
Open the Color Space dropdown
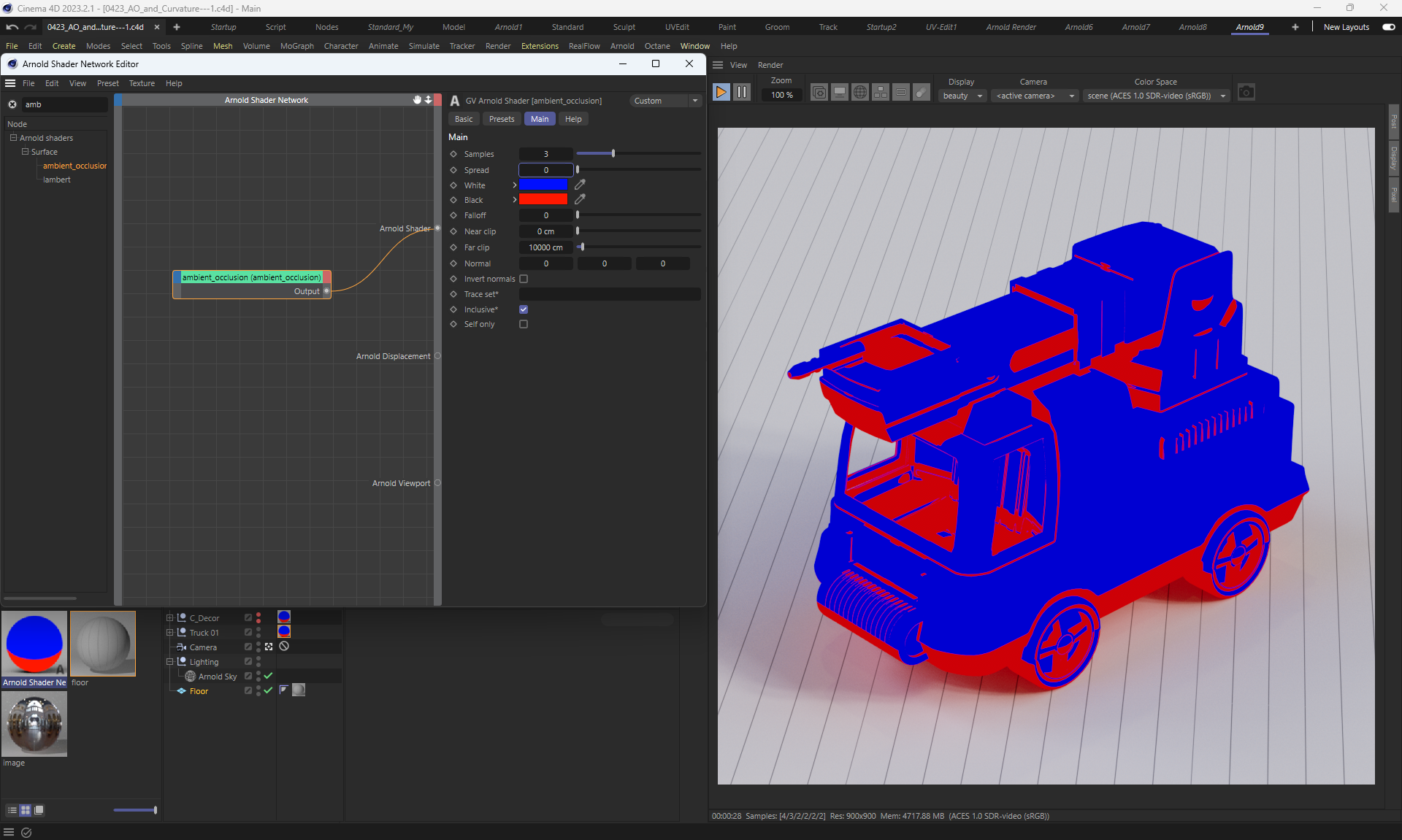[1156, 96]
